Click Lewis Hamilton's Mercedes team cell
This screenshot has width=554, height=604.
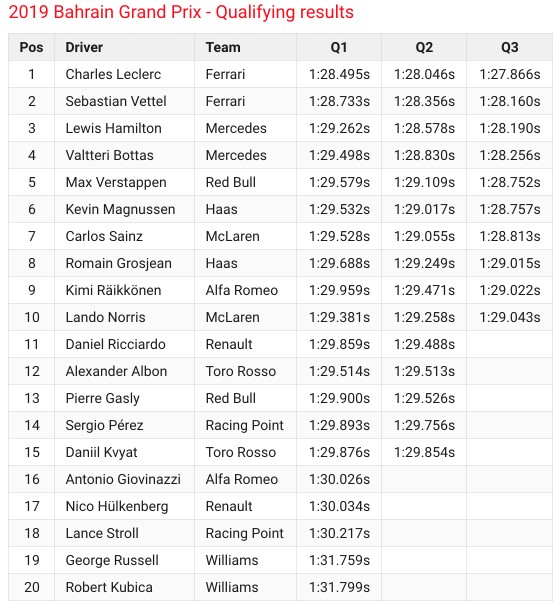245,128
